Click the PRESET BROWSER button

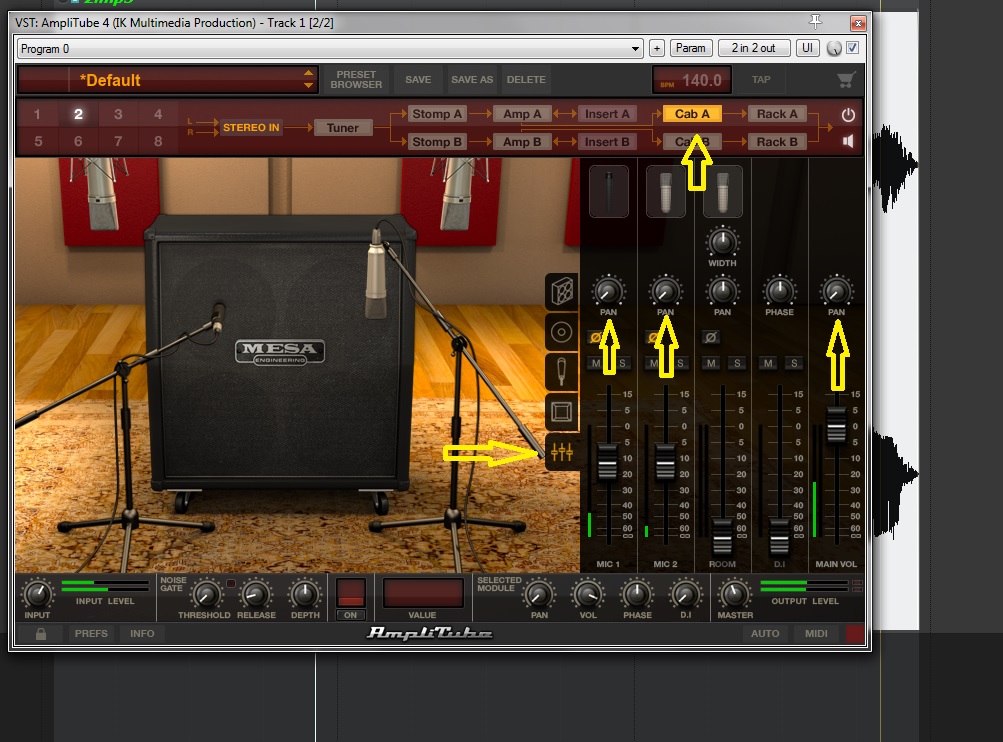(x=356, y=80)
